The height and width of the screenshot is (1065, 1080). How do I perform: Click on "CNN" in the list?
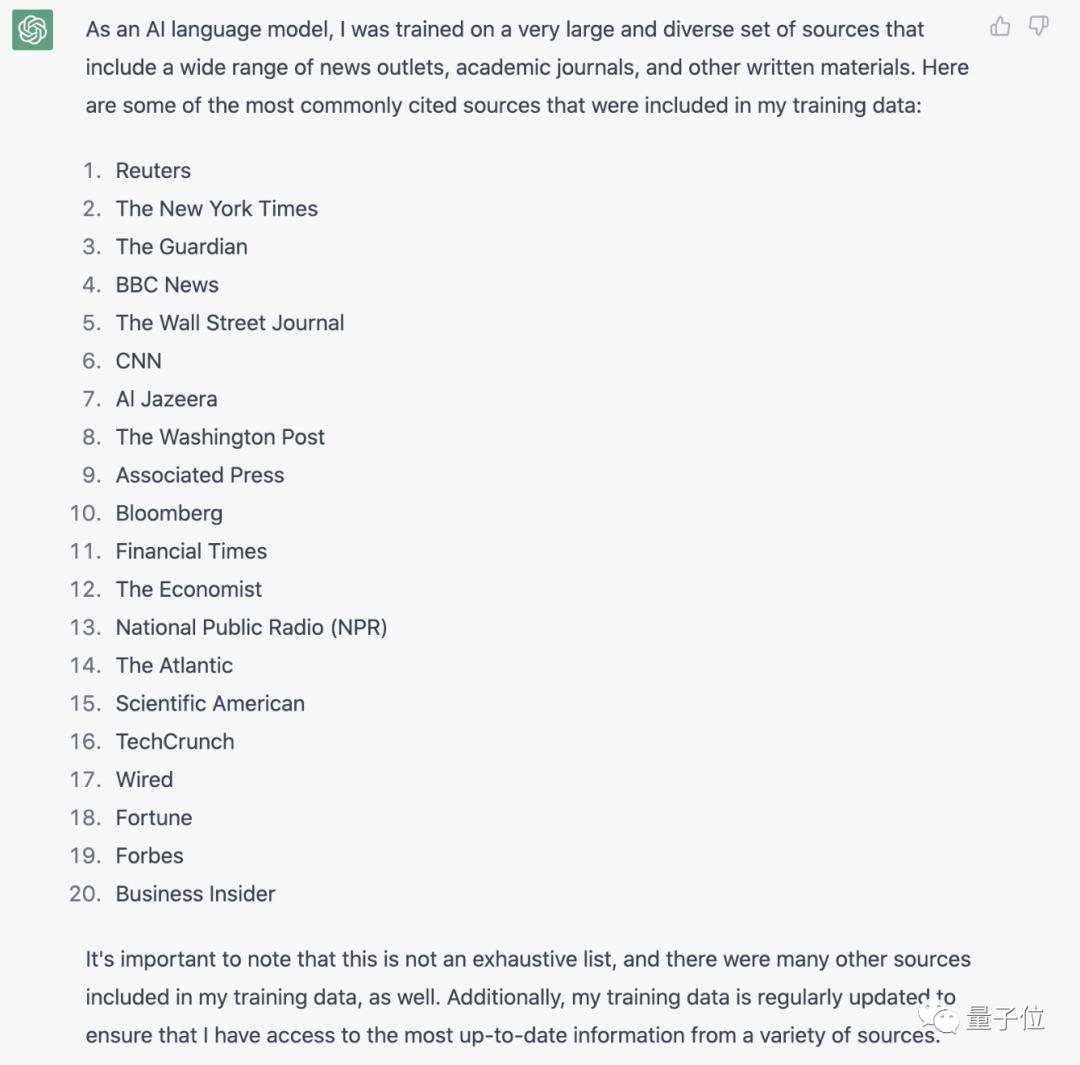tap(138, 361)
